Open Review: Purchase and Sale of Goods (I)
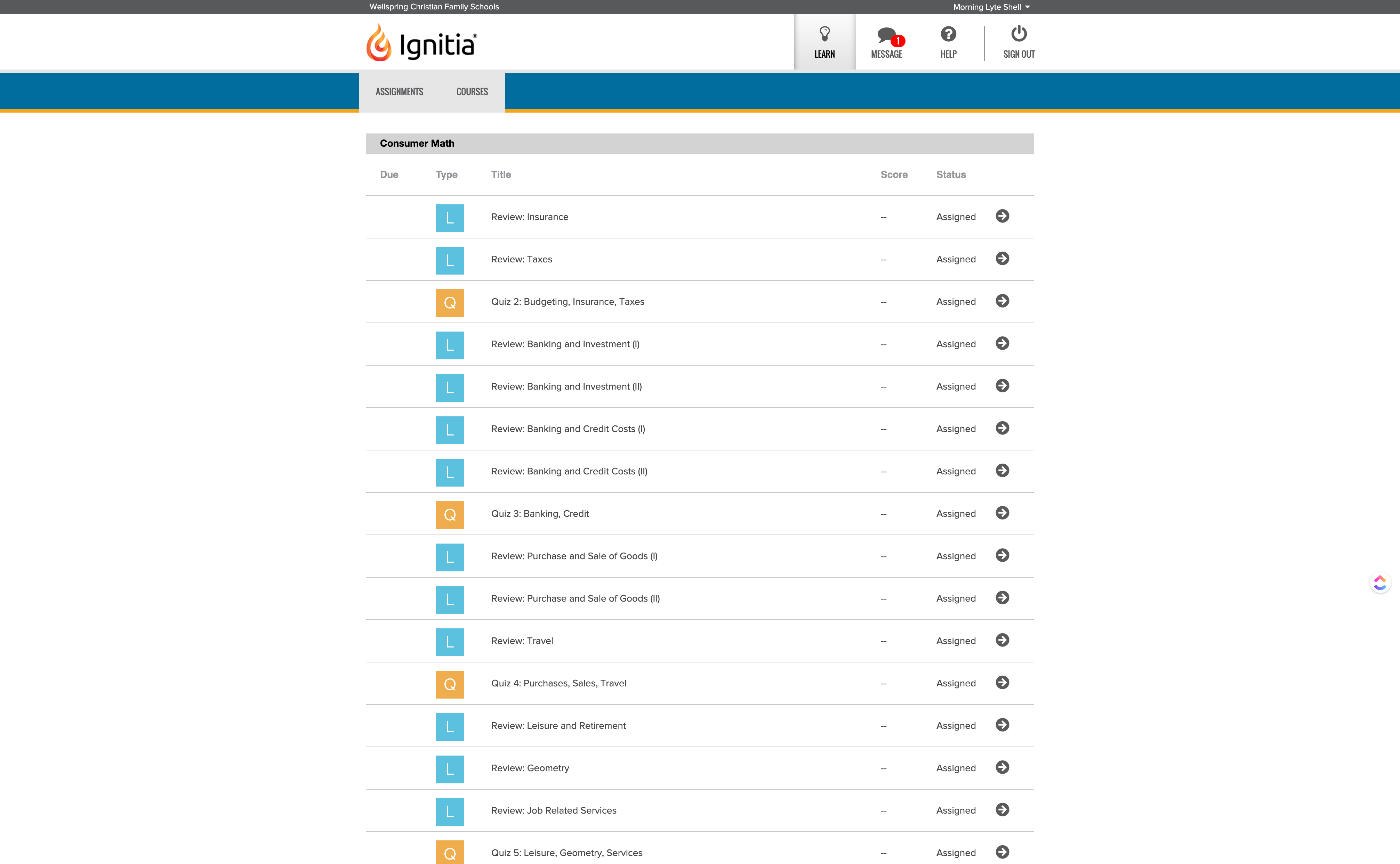Viewport: 1400px width, 864px height. [x=574, y=556]
